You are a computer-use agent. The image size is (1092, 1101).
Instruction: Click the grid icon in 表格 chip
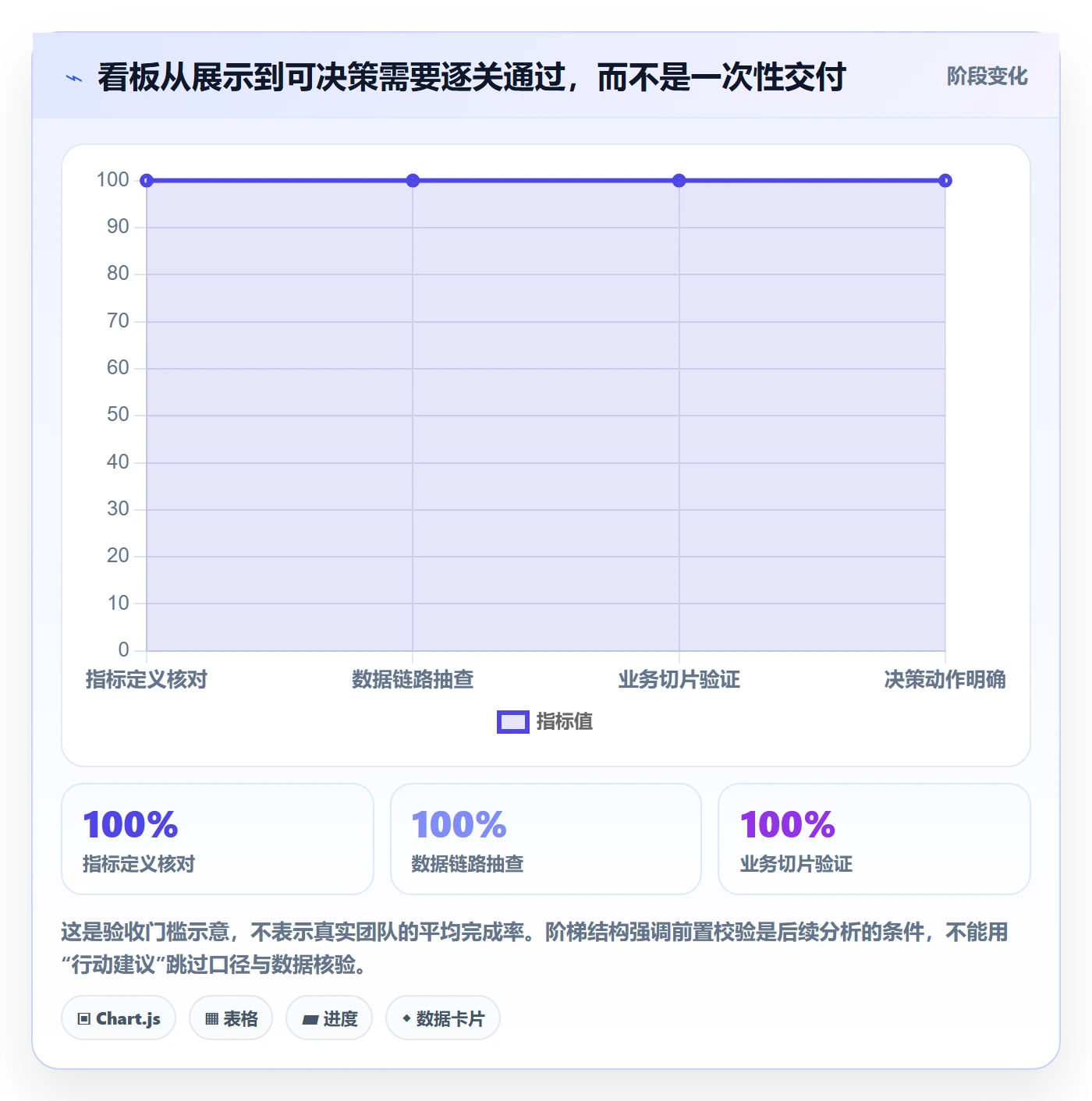pos(212,1019)
